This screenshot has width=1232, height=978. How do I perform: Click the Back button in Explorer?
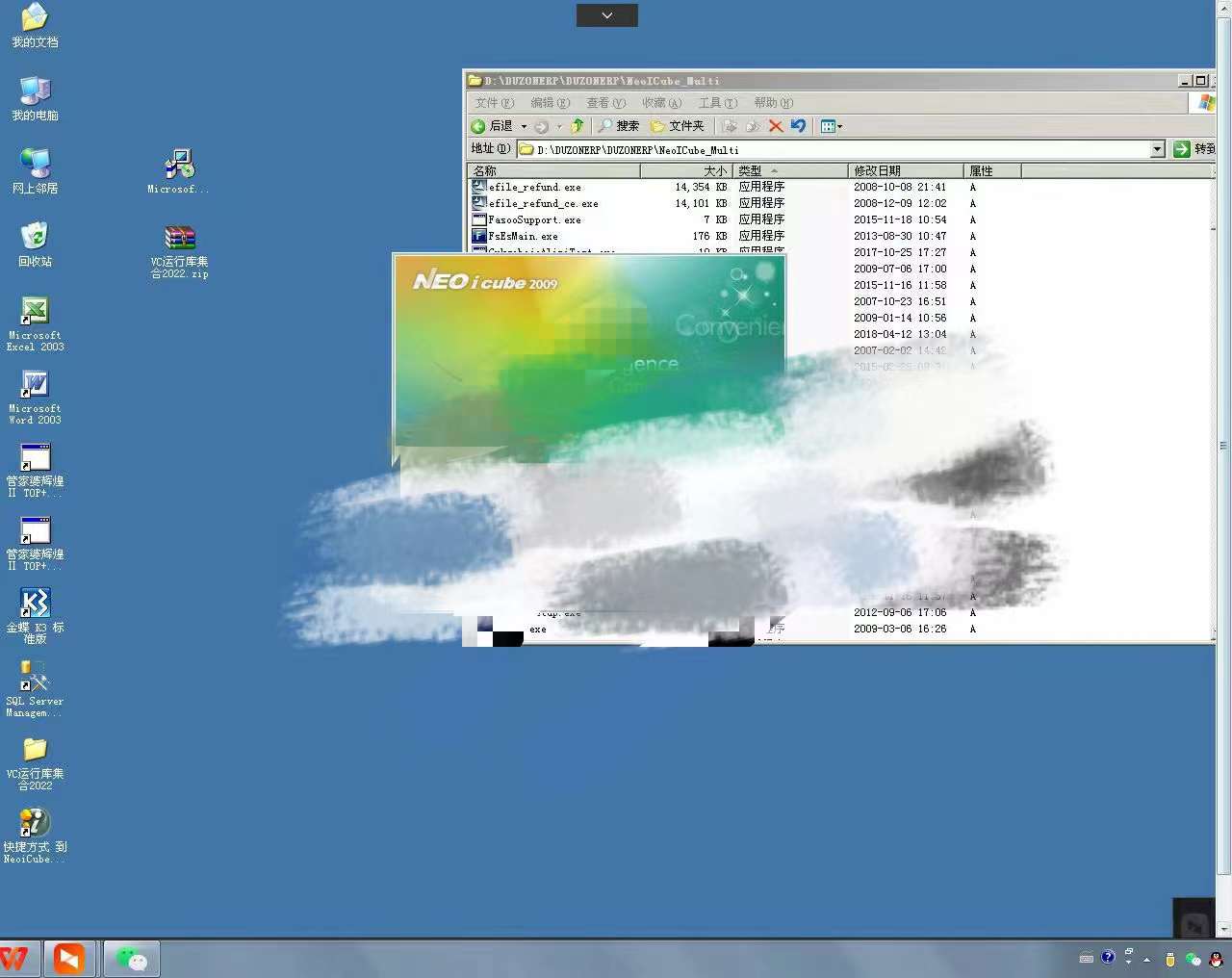coord(492,126)
